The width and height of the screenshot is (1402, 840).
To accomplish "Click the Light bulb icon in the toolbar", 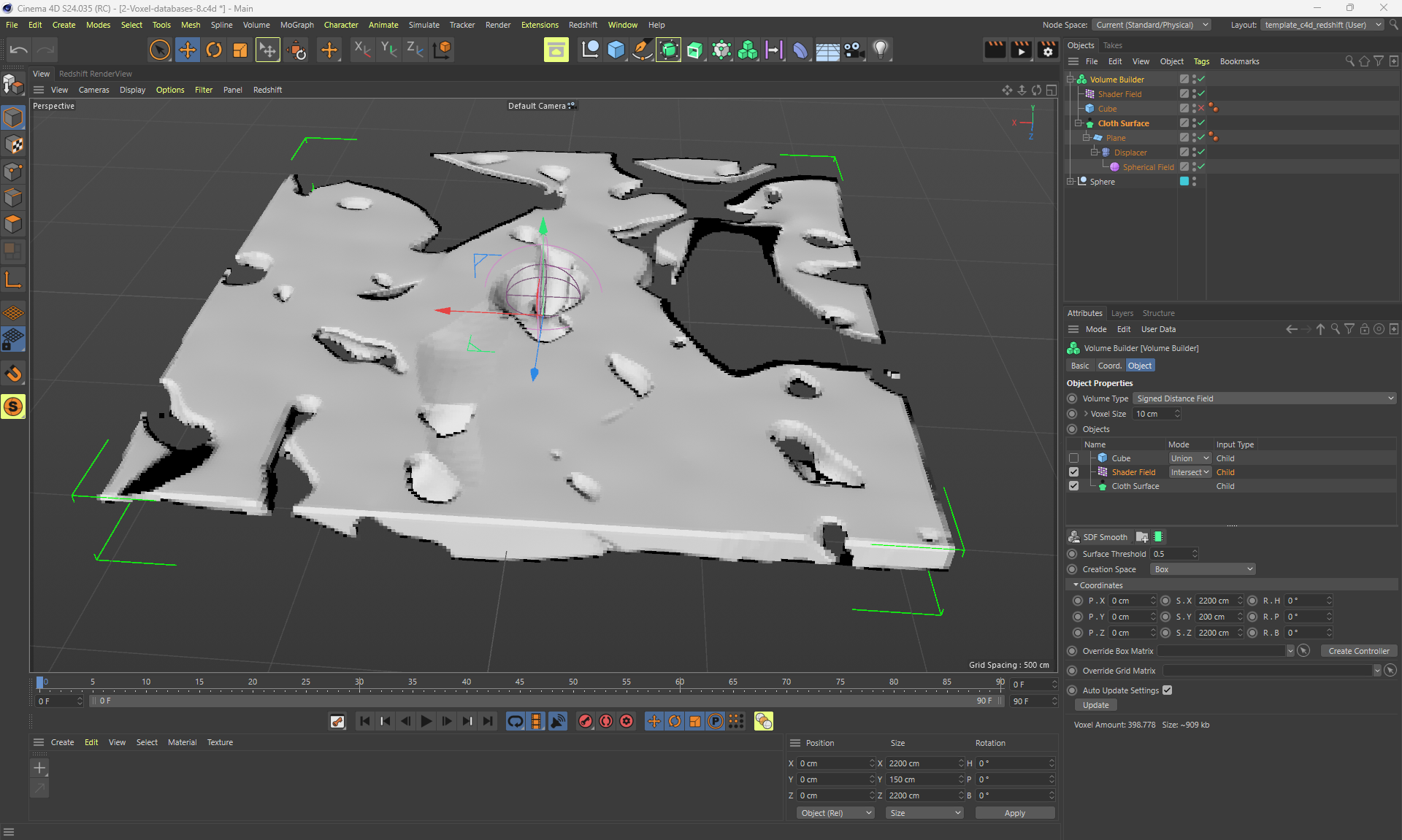I will (881, 50).
